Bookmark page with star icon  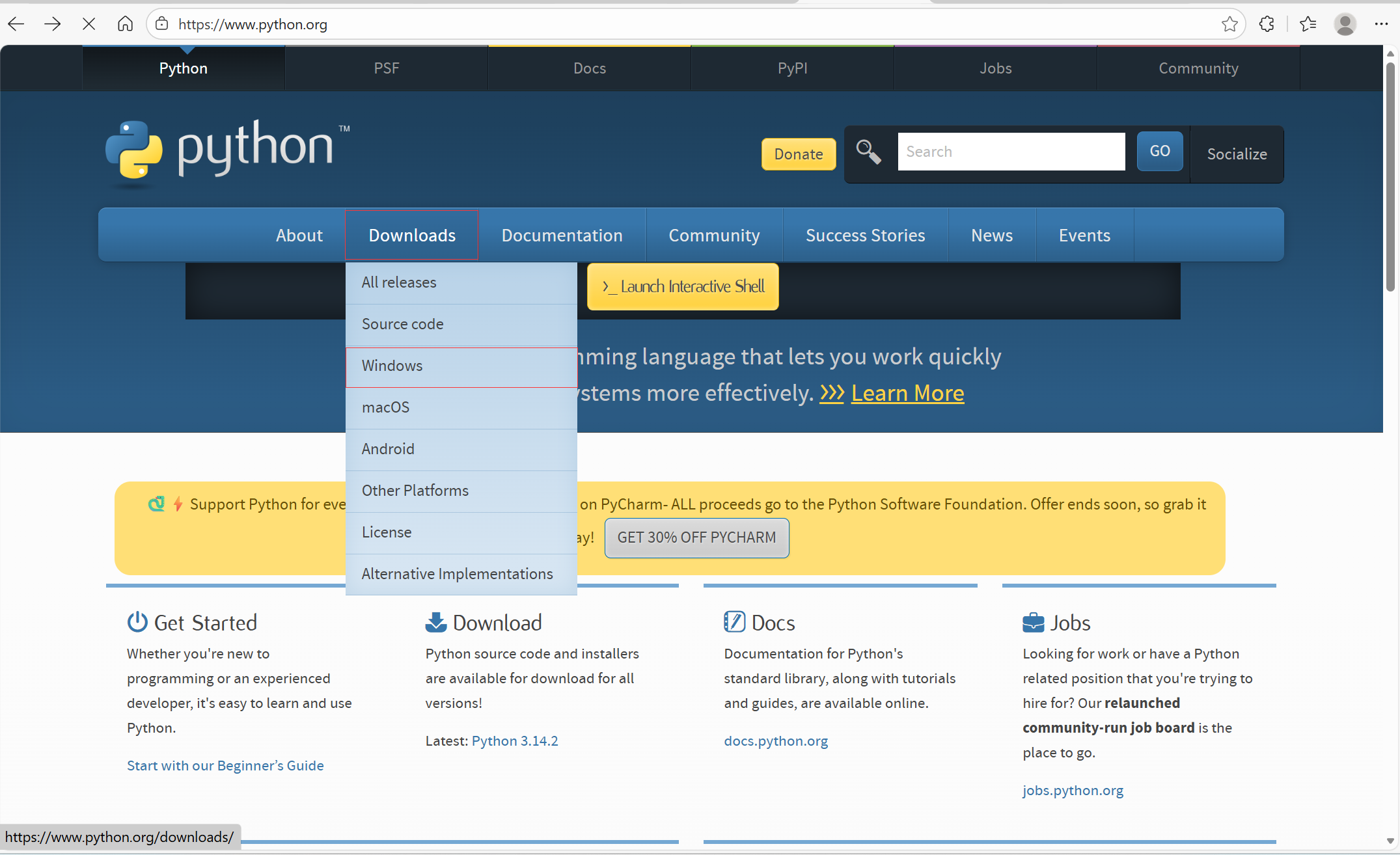1229,24
